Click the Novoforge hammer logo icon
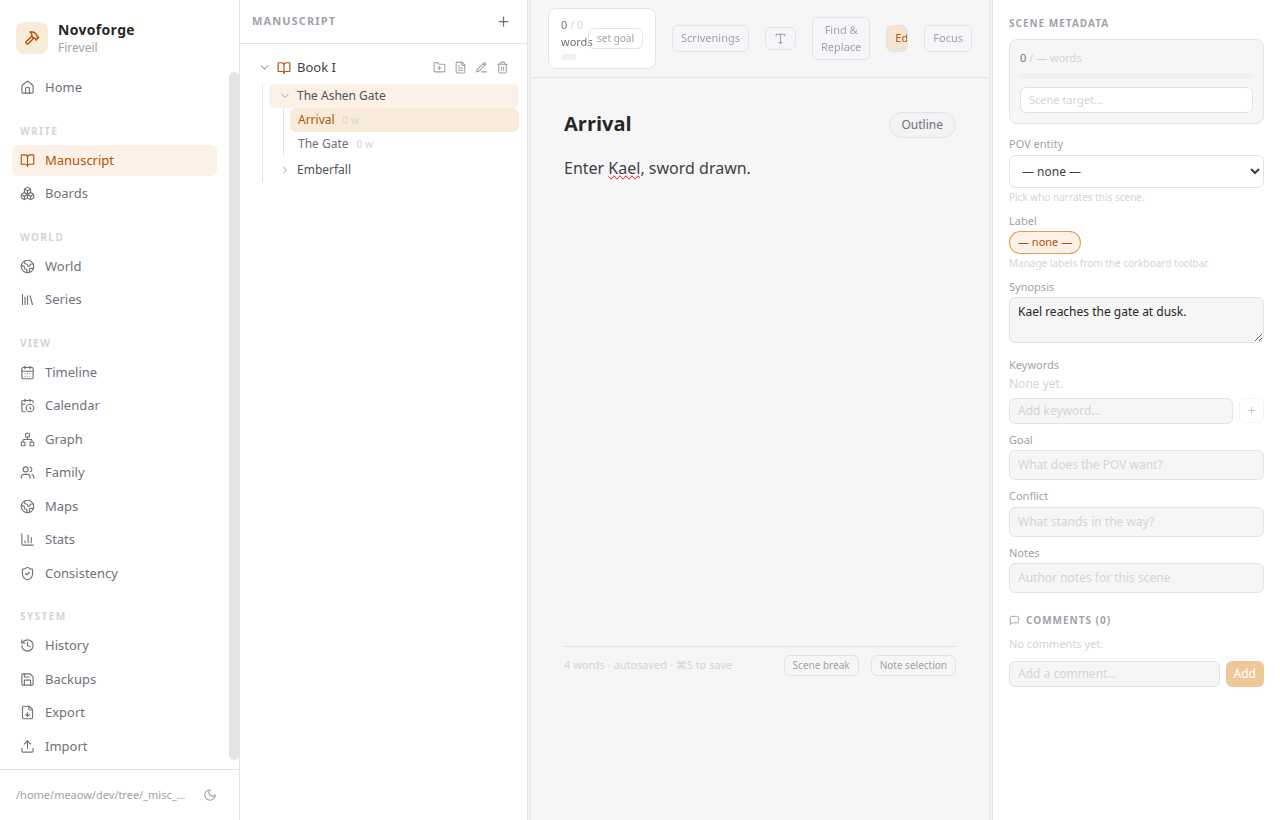 click(32, 38)
